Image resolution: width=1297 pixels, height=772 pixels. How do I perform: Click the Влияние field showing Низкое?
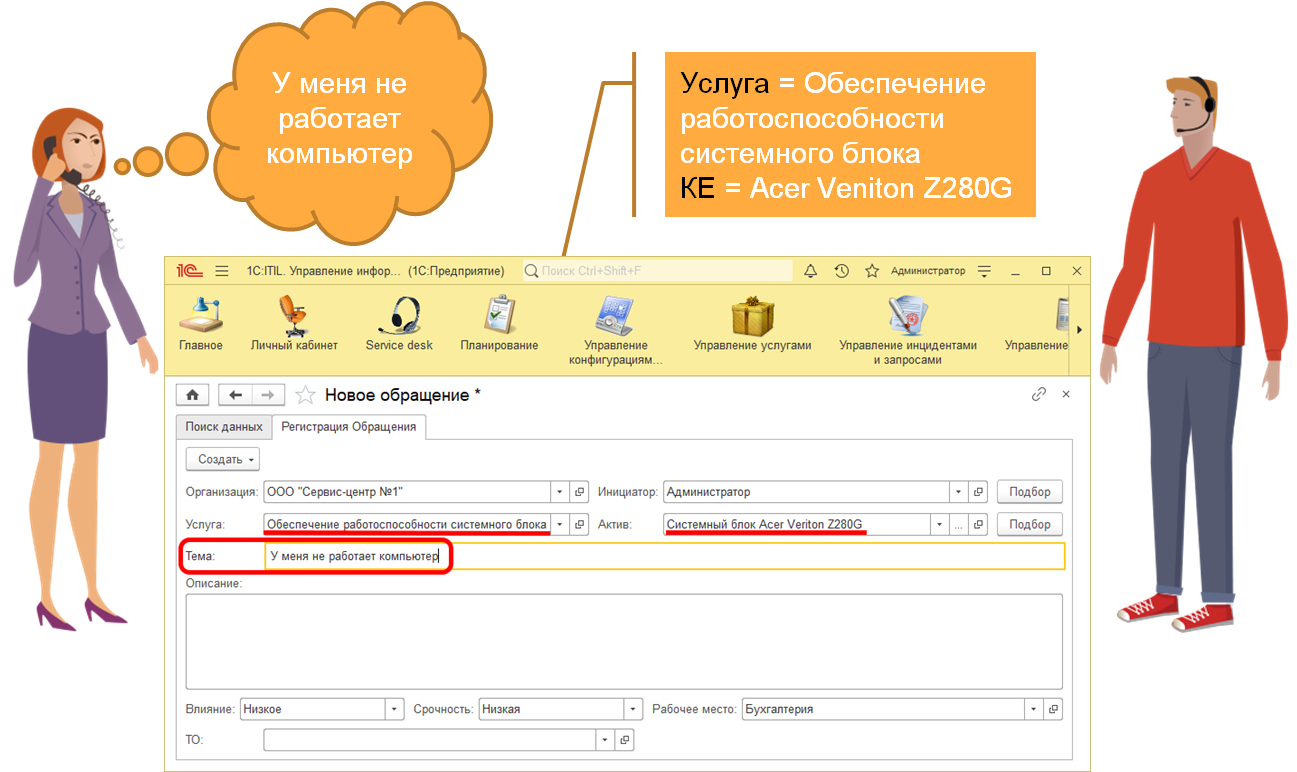tap(313, 709)
